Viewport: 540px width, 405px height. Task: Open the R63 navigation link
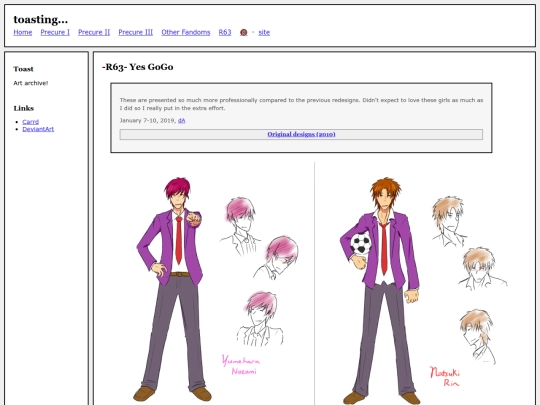coord(225,32)
